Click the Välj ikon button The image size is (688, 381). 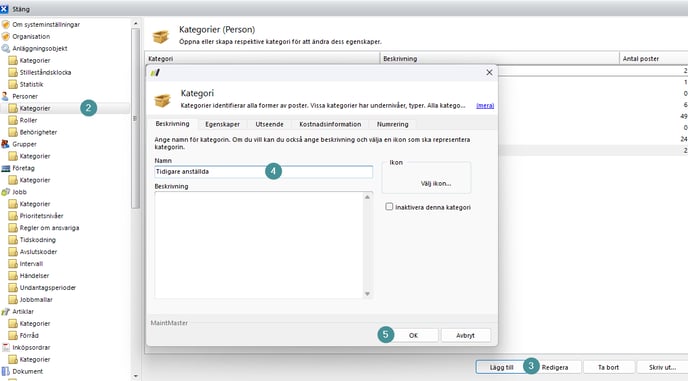[436, 183]
